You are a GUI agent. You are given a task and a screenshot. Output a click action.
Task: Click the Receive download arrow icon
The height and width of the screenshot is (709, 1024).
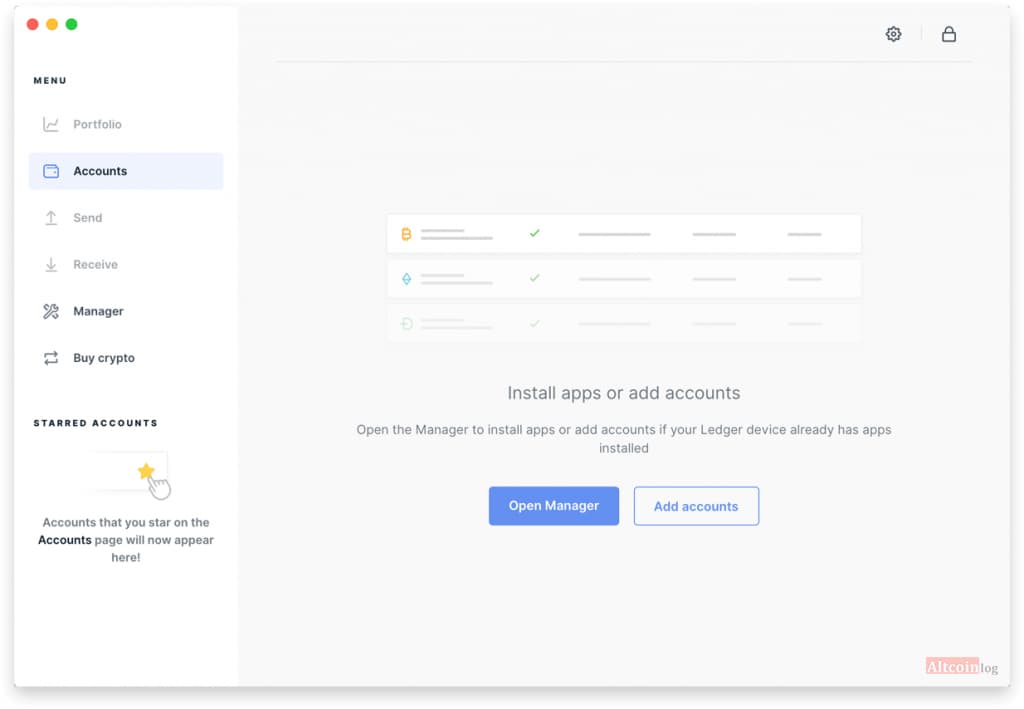tap(51, 264)
